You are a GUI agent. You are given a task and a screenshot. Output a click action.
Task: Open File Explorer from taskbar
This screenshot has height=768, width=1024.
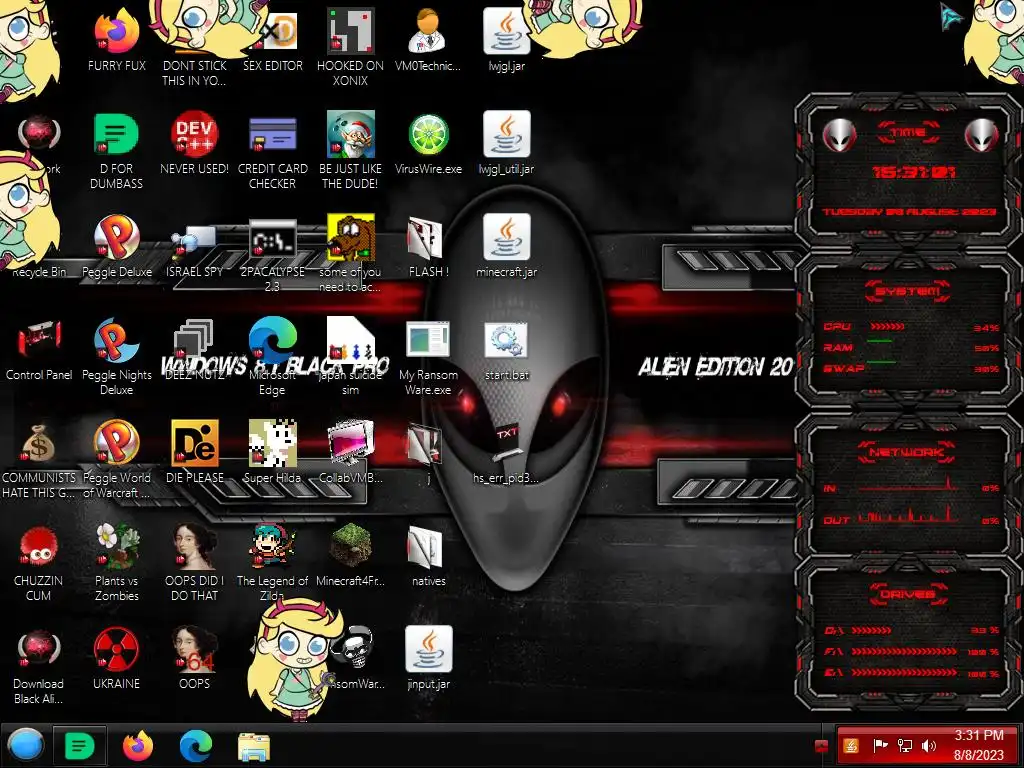click(253, 746)
